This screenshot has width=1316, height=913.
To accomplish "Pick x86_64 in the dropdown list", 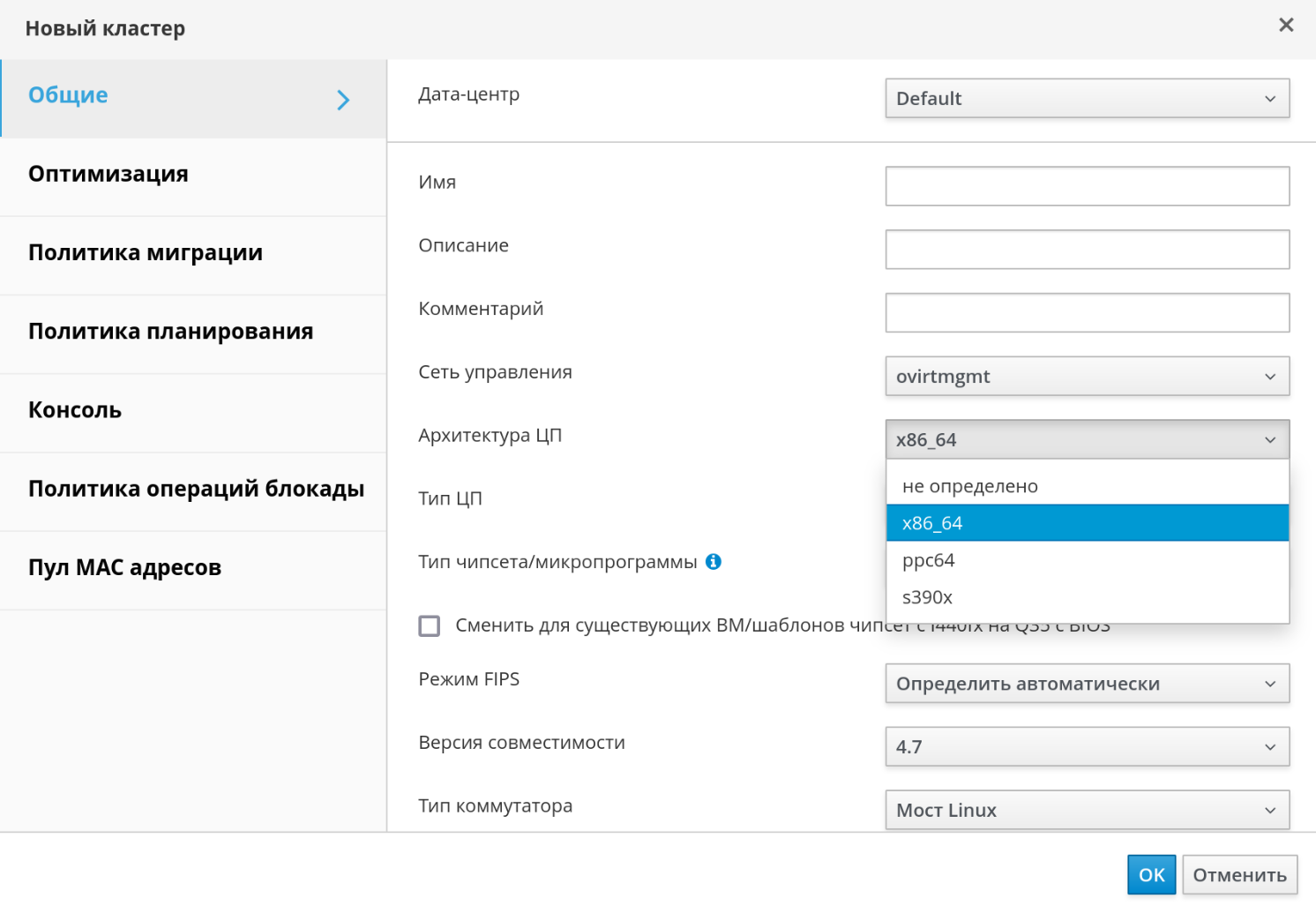I will coord(932,524).
